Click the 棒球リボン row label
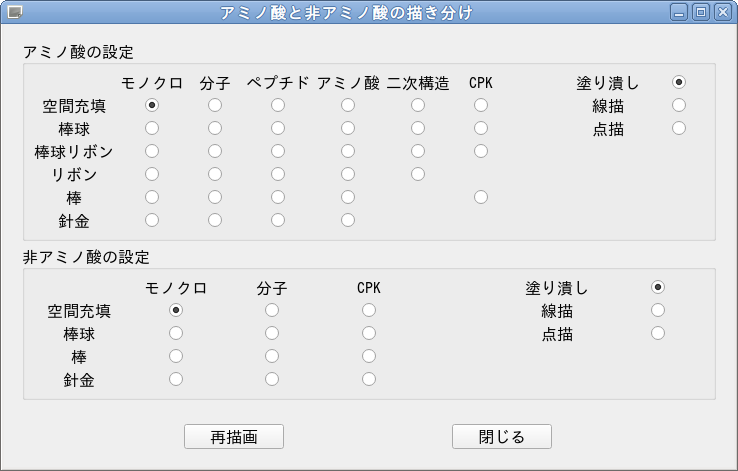738x471 pixels. point(74,152)
